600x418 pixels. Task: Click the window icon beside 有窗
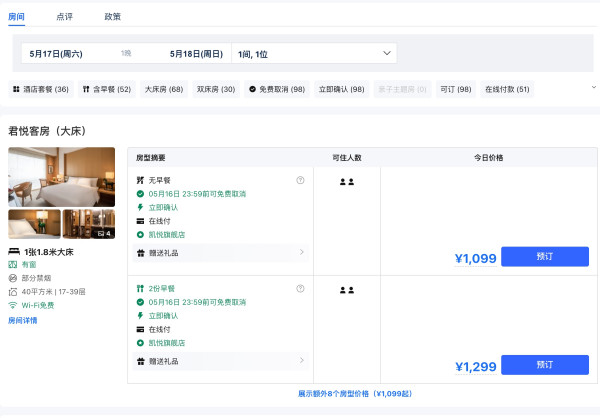(x=13, y=265)
